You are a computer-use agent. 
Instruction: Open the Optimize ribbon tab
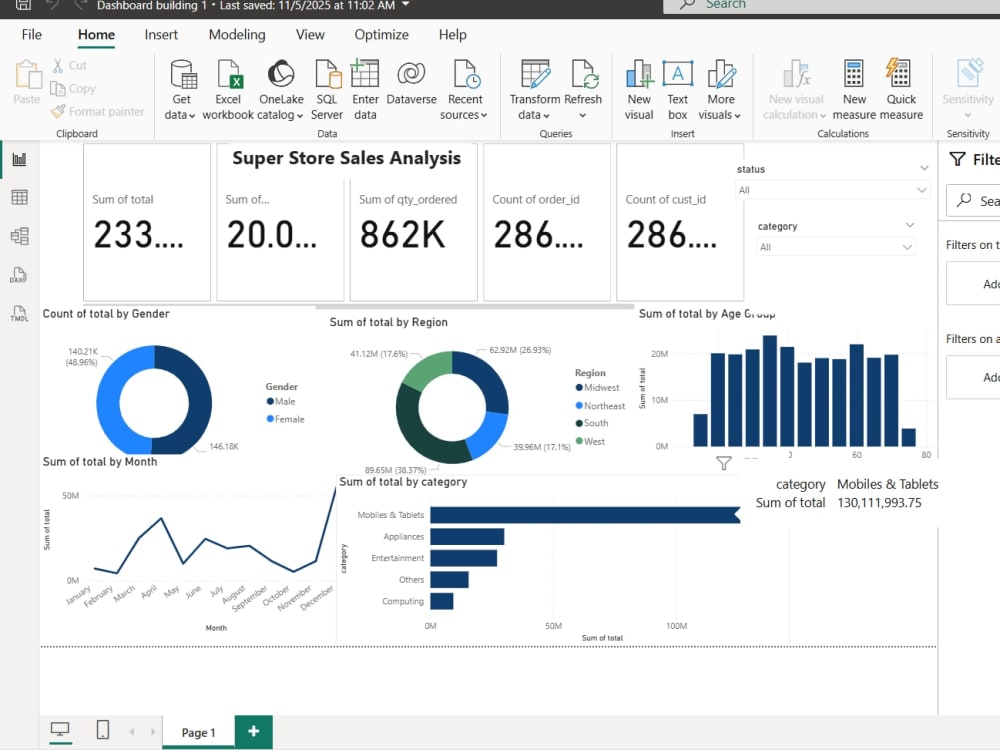tap(381, 34)
